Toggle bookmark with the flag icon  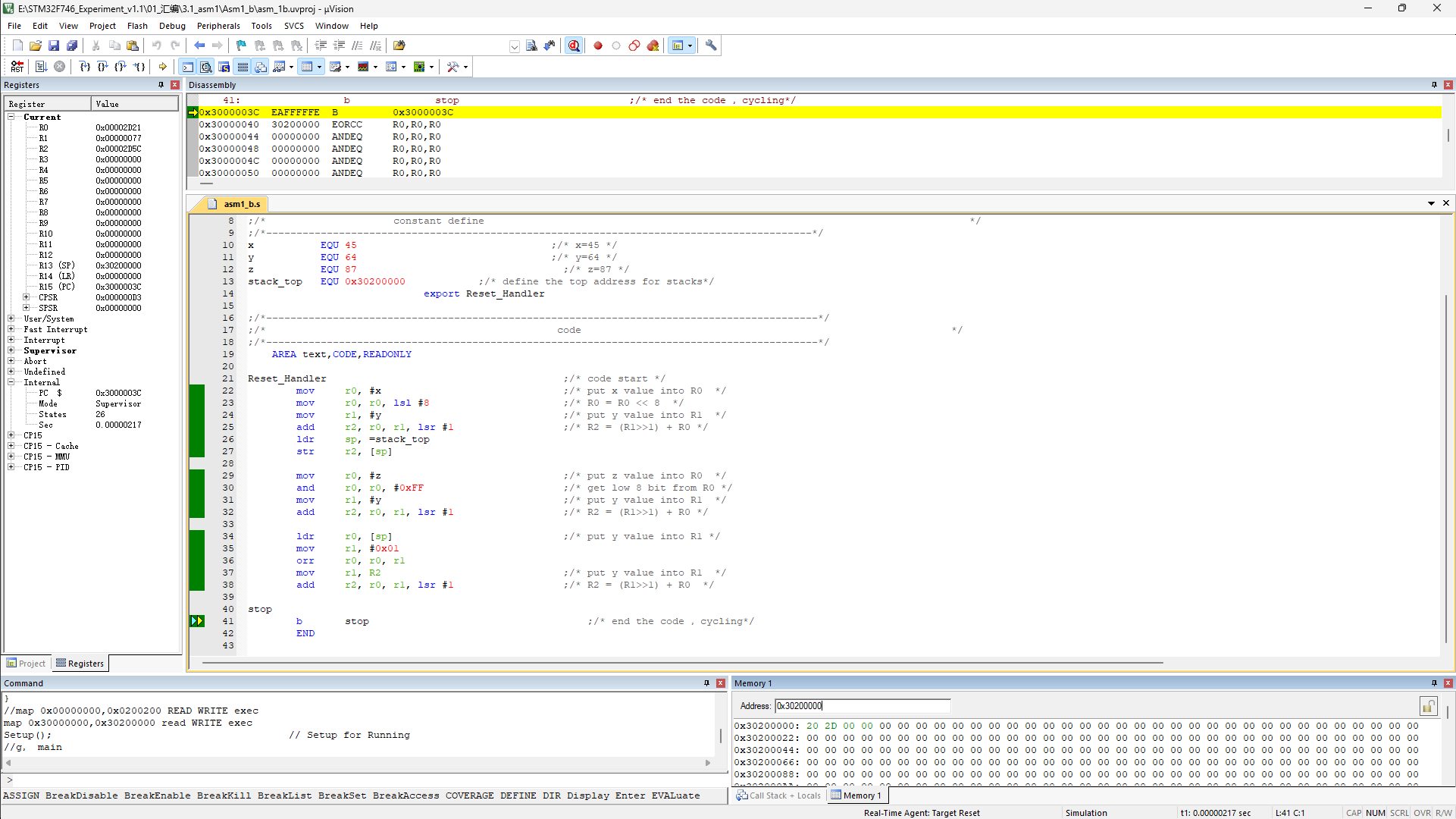241,45
